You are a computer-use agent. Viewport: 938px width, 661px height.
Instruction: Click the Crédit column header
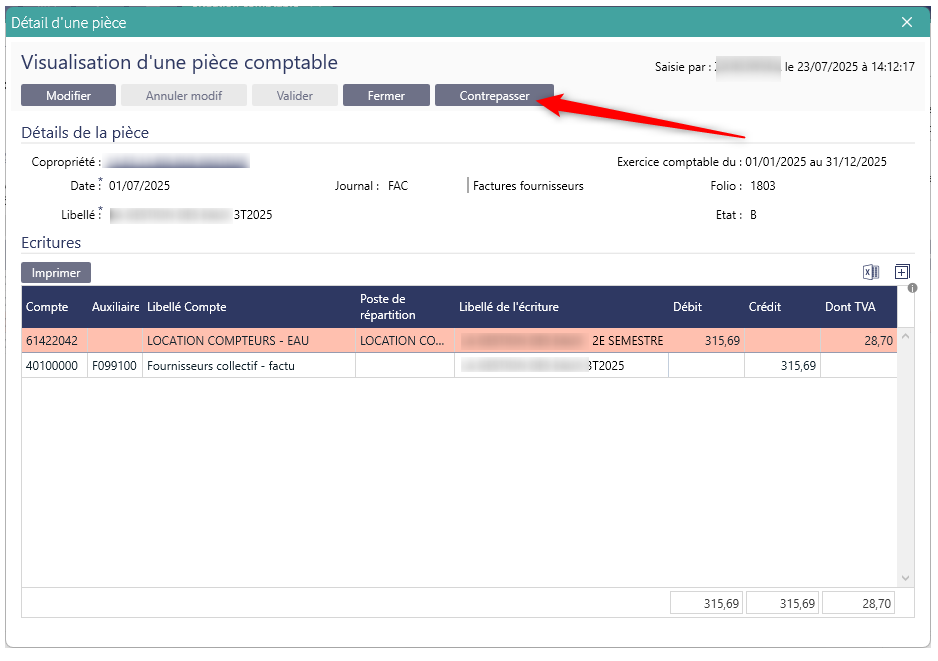pos(765,307)
